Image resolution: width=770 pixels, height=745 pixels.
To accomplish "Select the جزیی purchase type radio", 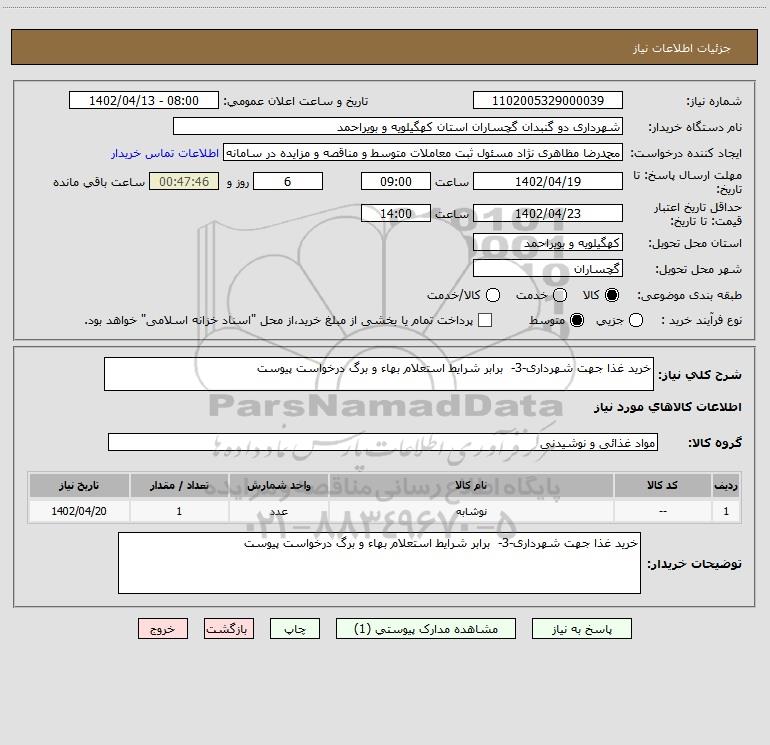I will pyautogui.click(x=636, y=320).
